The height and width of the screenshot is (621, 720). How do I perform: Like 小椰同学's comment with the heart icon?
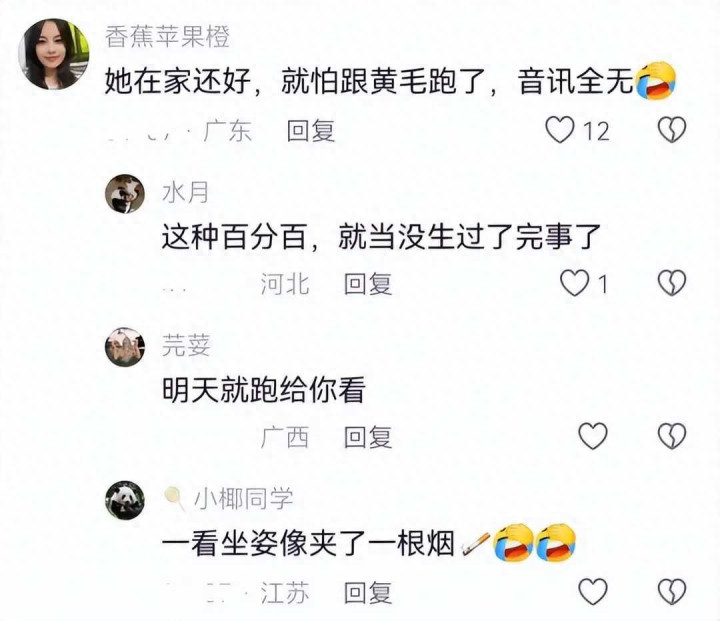pyautogui.click(x=593, y=591)
